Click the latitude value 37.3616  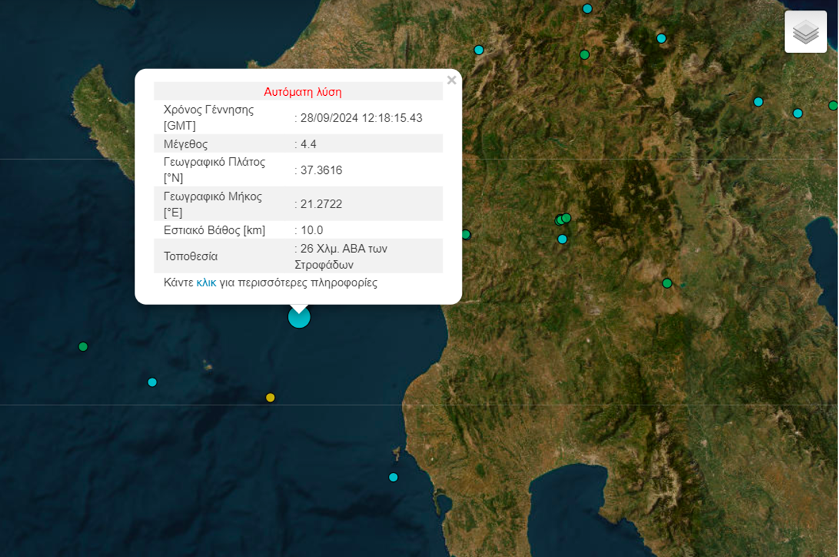(321, 170)
